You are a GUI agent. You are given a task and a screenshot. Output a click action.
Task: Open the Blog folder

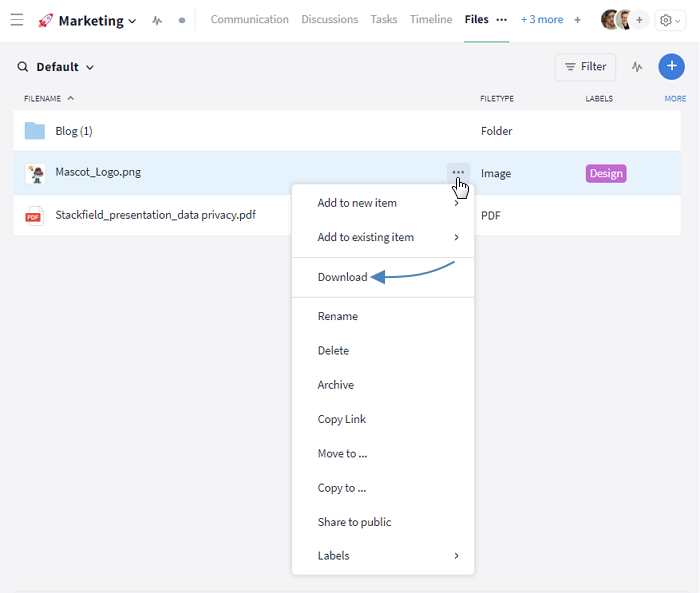click(x=74, y=131)
